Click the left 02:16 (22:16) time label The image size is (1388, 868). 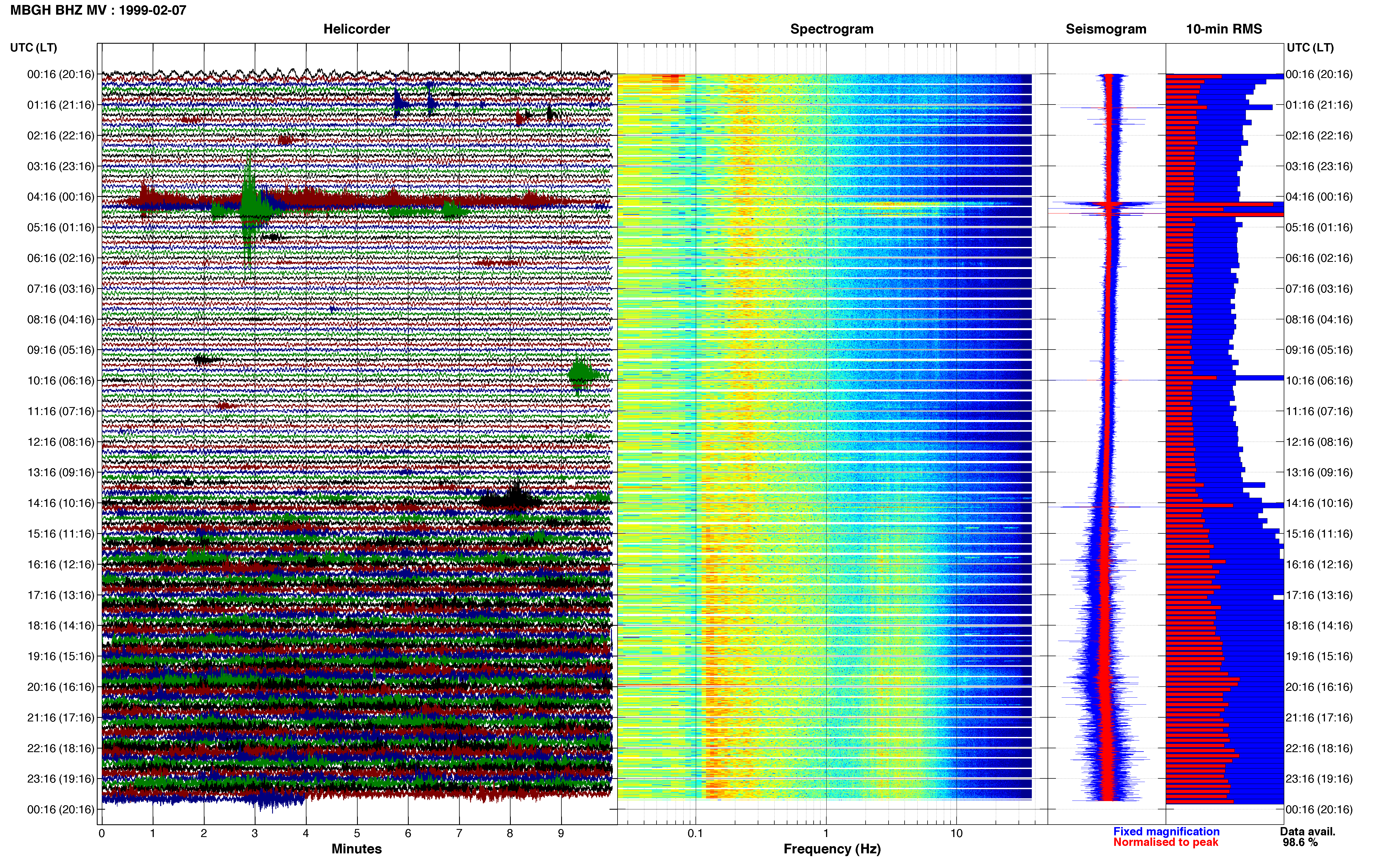(x=61, y=135)
